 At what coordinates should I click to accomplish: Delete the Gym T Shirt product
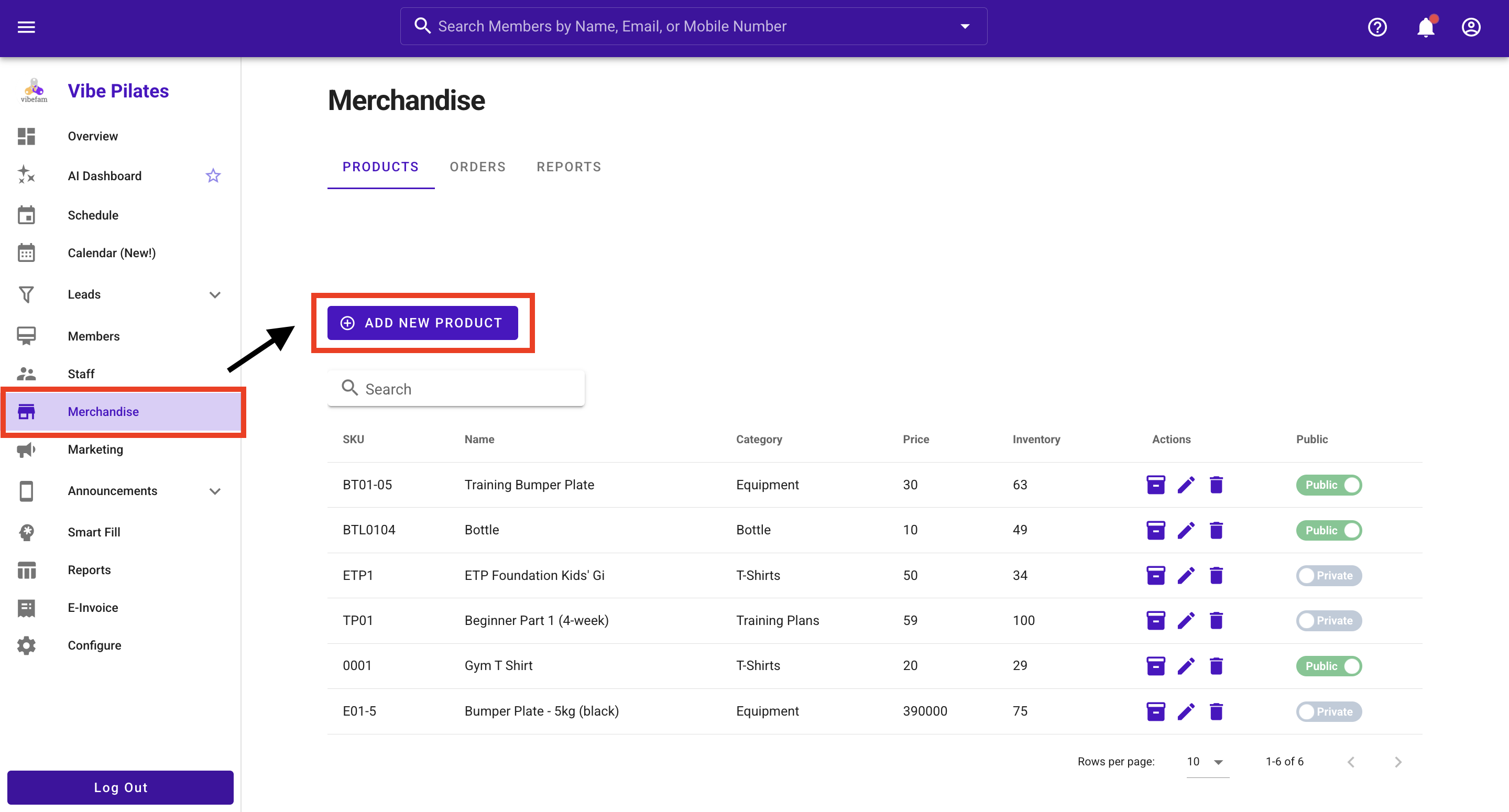pyautogui.click(x=1216, y=666)
